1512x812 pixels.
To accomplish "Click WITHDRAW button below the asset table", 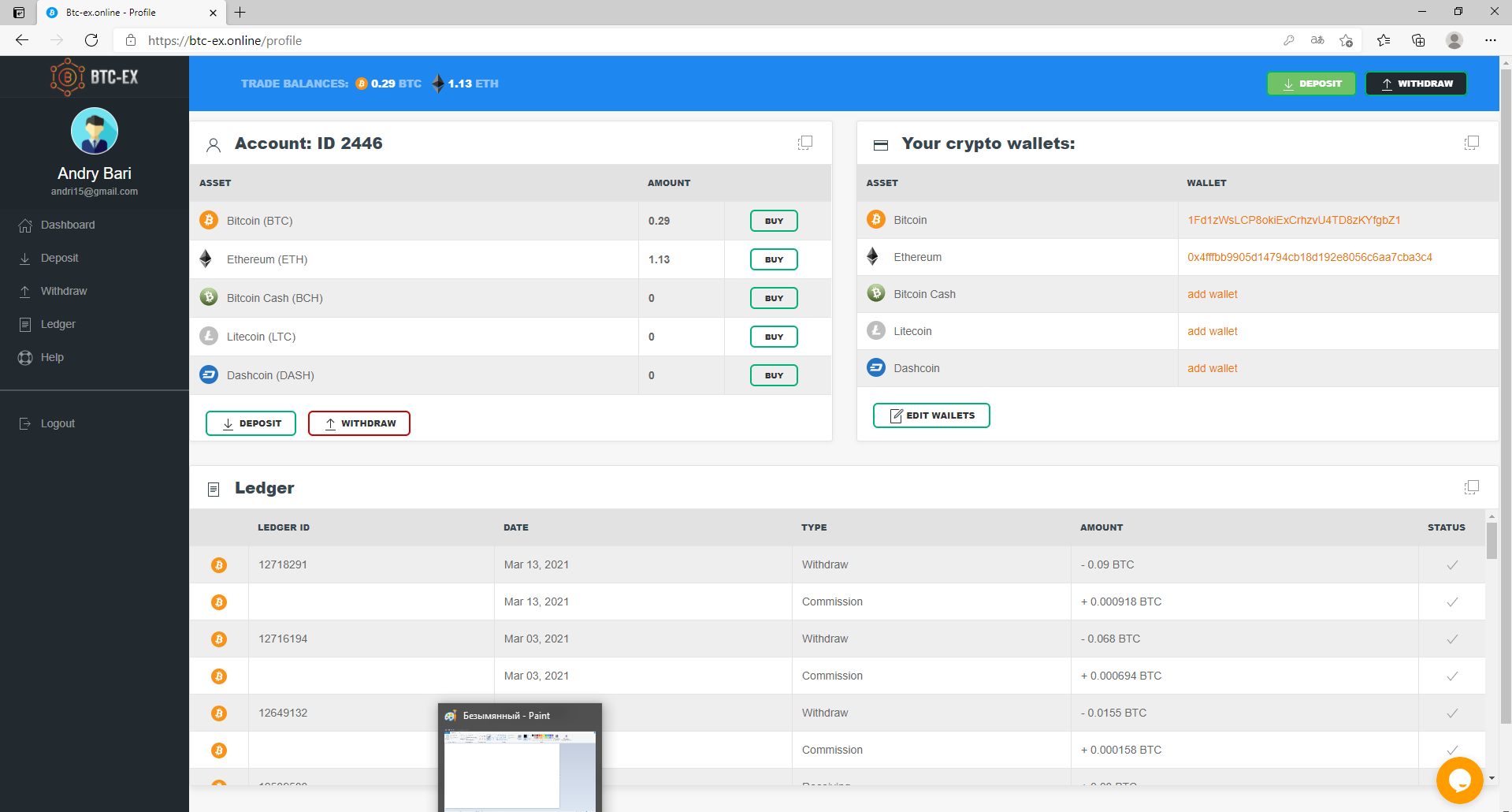I will click(x=359, y=423).
